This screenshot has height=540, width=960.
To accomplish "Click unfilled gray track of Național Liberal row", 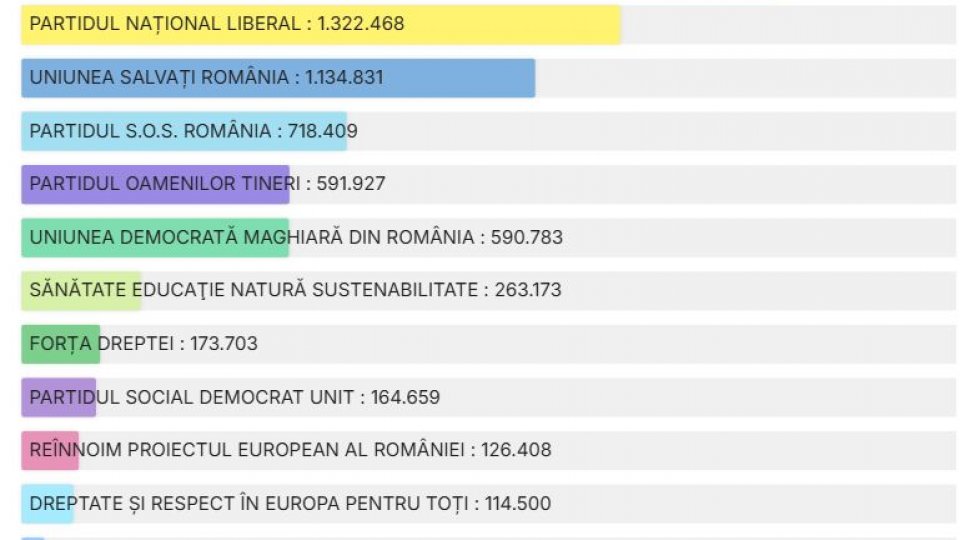I will [x=788, y=24].
